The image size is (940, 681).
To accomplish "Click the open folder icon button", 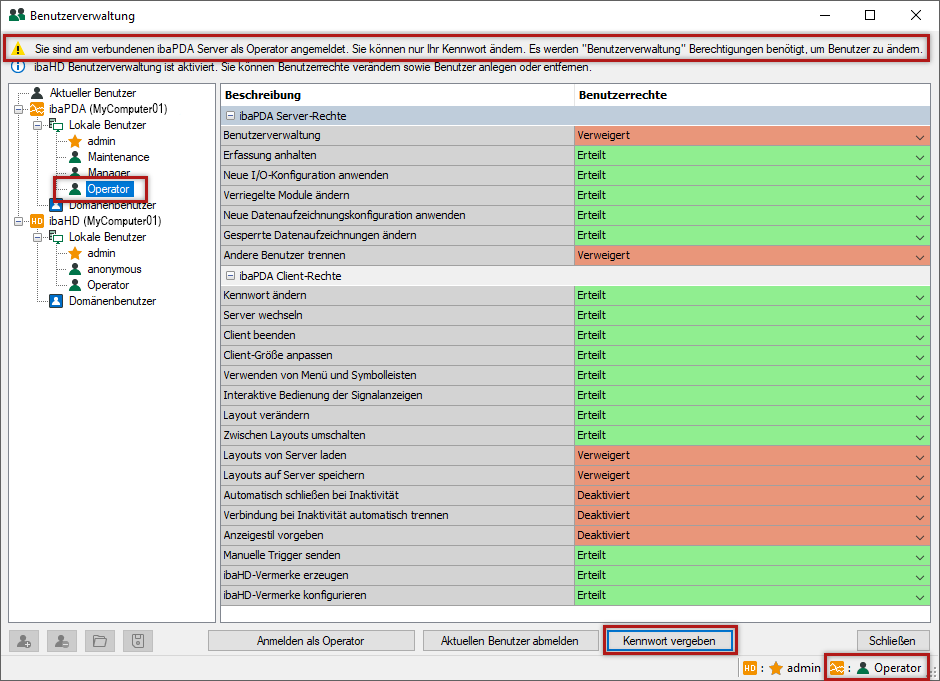I will pos(100,641).
